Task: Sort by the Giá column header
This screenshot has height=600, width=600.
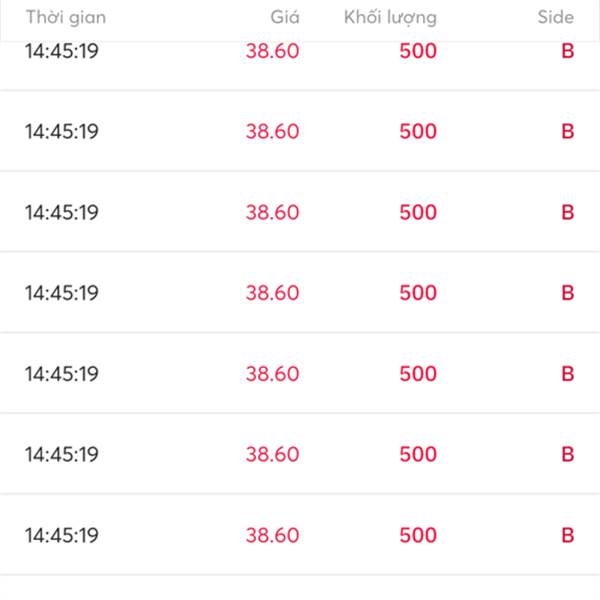Action: 284,17
